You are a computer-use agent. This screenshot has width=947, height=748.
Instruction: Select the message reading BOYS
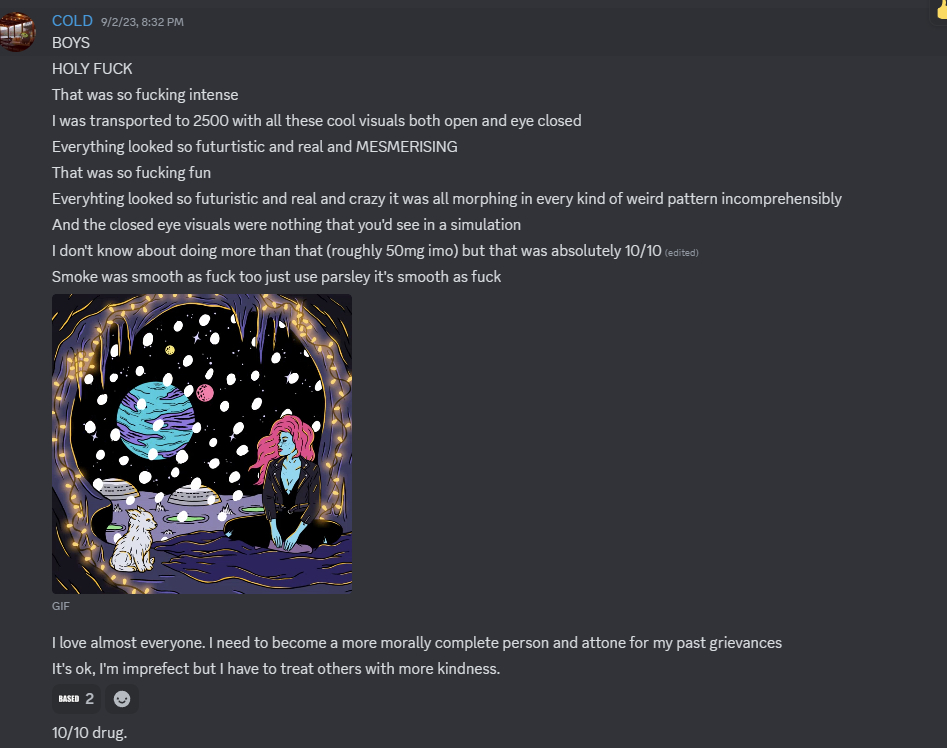coord(71,43)
